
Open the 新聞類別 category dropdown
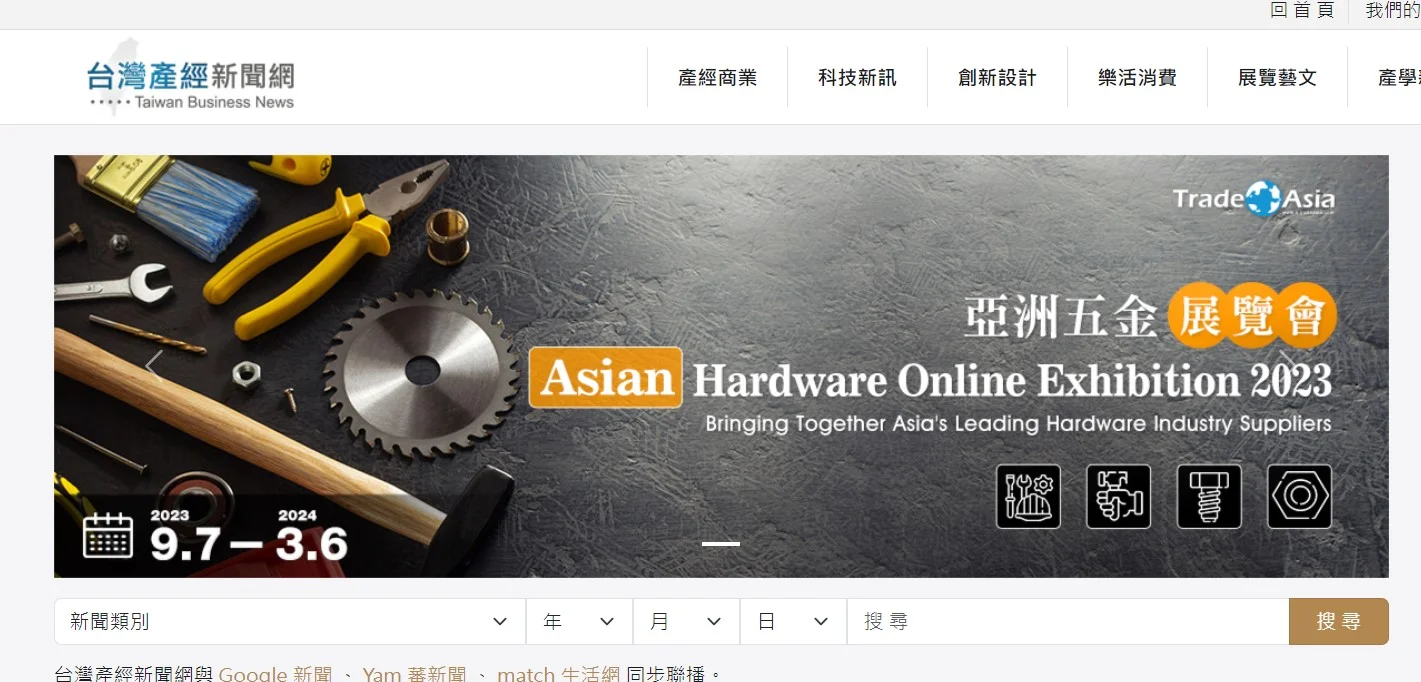click(x=290, y=621)
